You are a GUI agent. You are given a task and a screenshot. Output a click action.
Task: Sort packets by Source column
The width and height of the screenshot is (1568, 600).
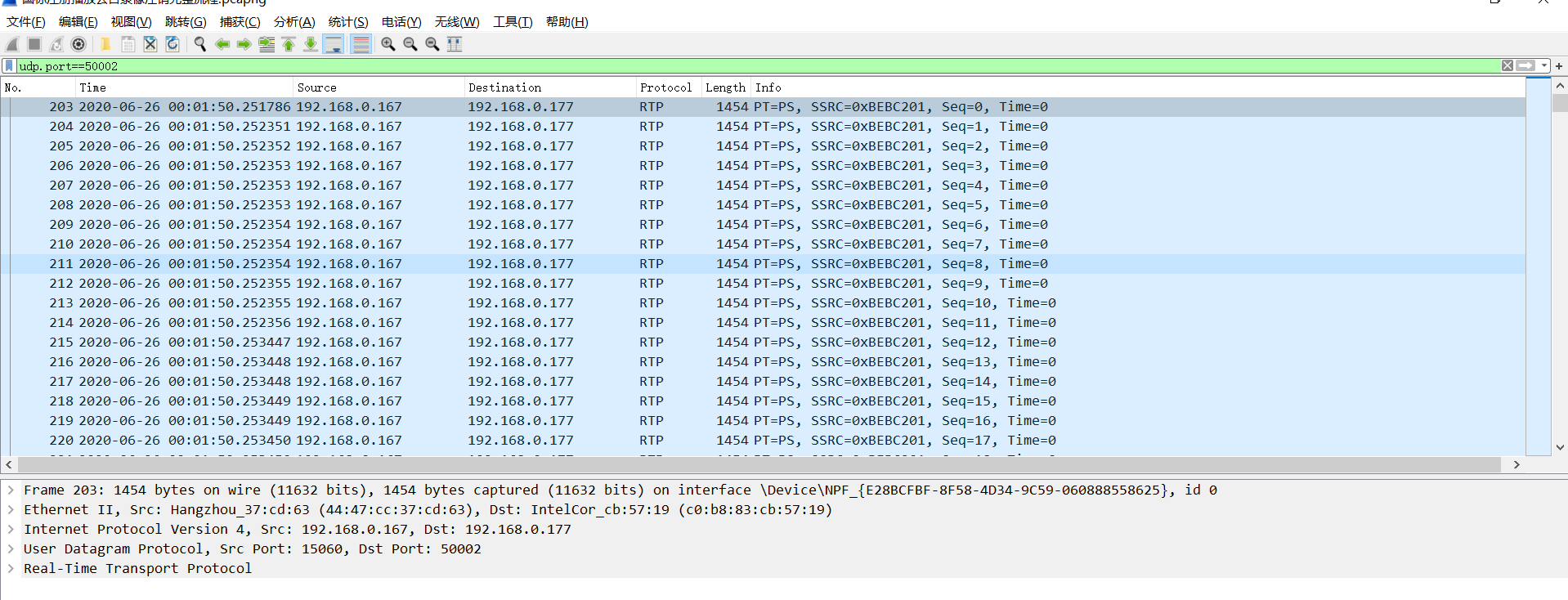[379, 87]
